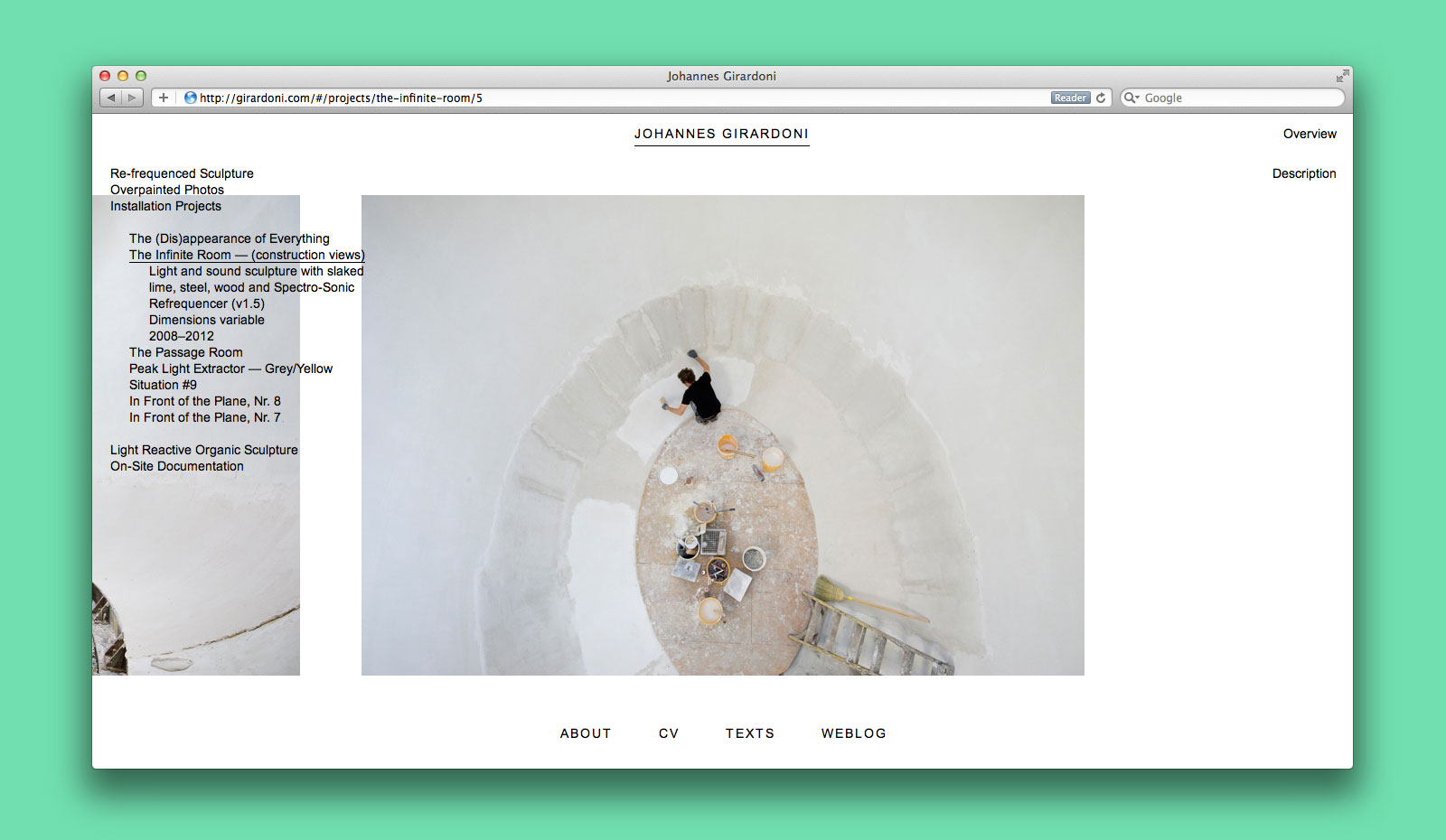Click the previous image thumbnail on left
The width and height of the screenshot is (1446, 840).
point(195,560)
